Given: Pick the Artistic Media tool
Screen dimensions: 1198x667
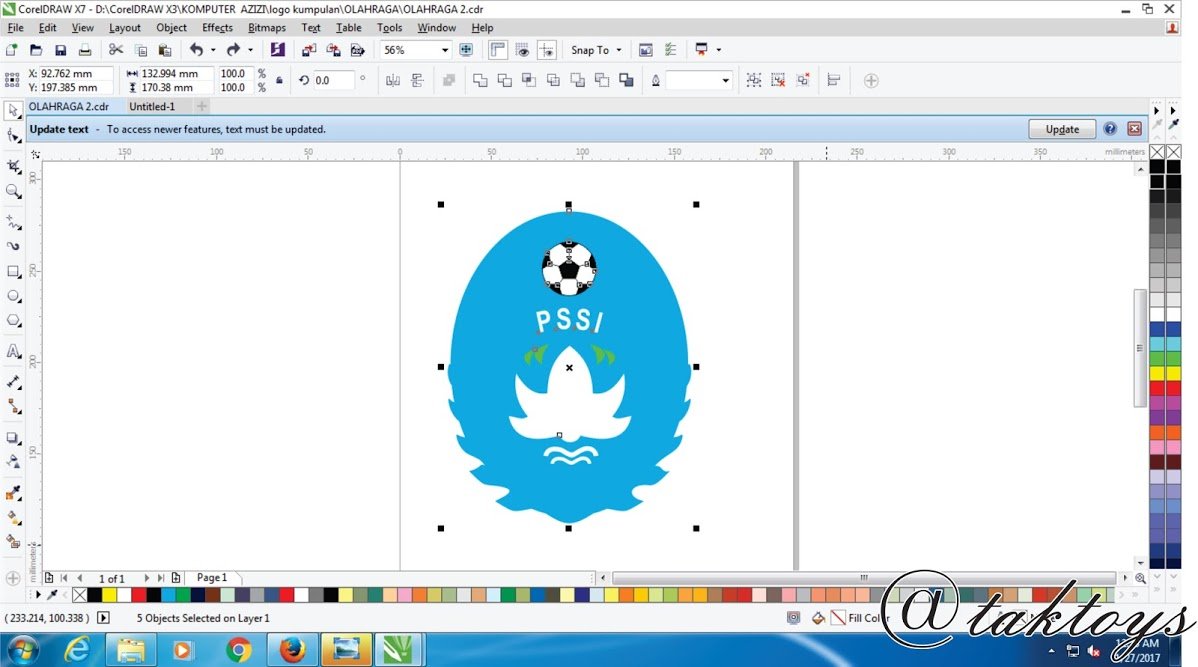Looking at the screenshot, I should coord(13,246).
